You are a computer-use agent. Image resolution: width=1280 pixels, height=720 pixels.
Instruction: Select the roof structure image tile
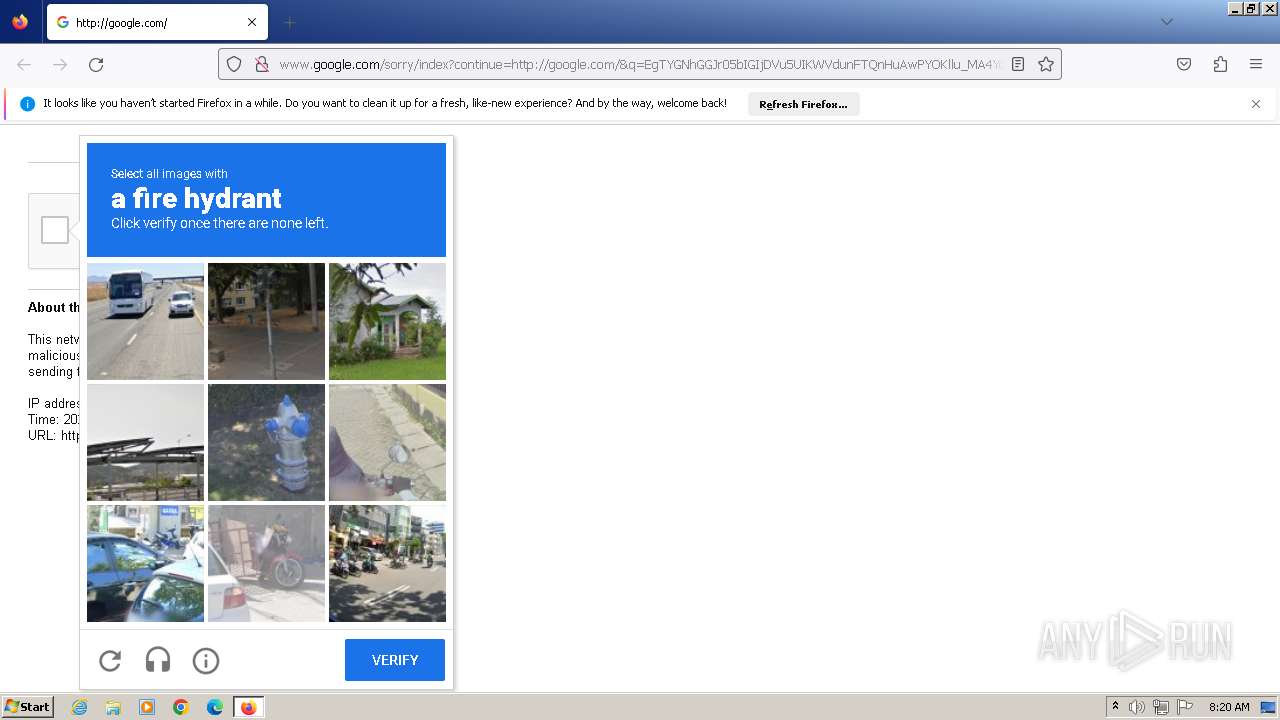145,442
